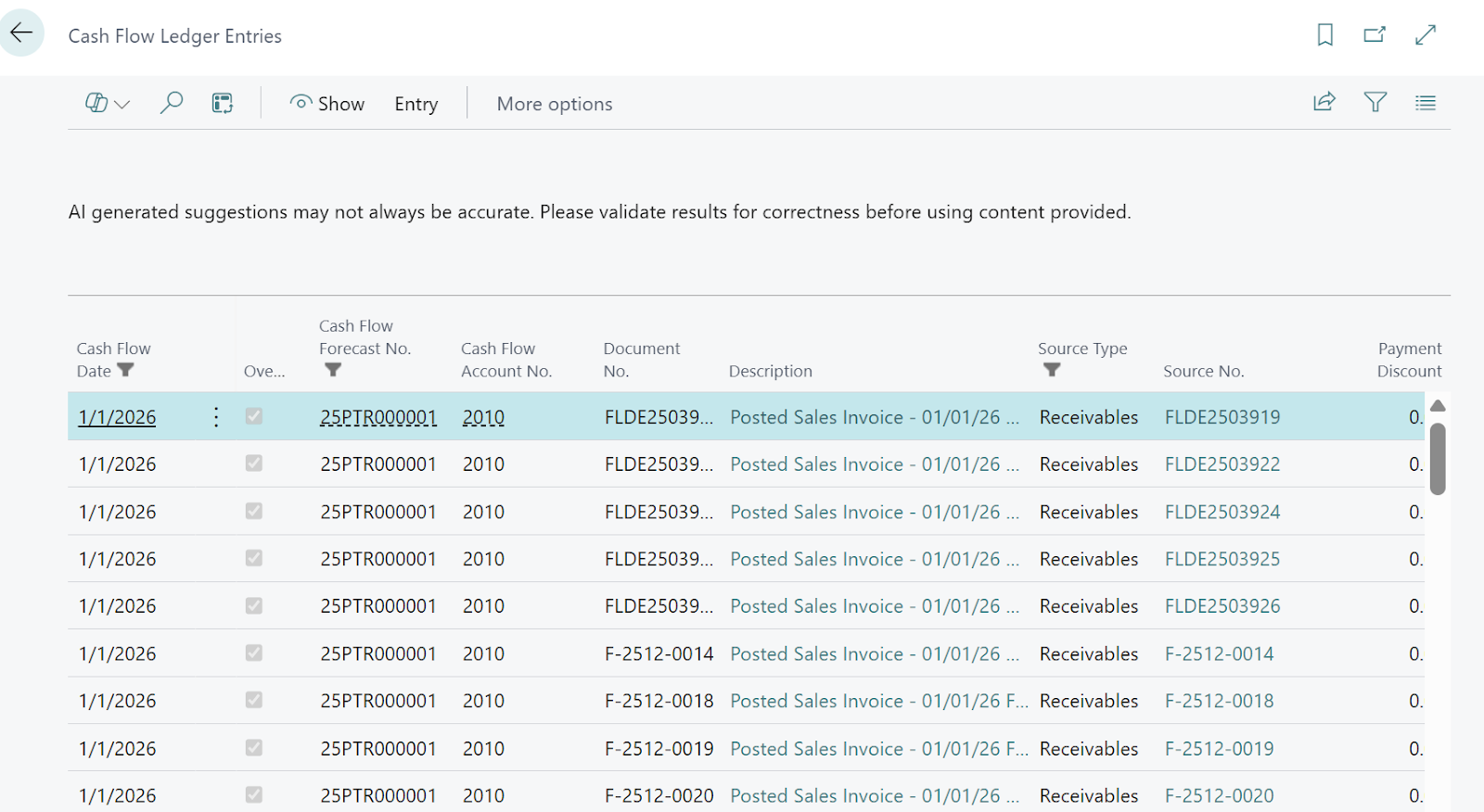Open Cash Flow Date column filter
Screen dimensions: 1484x812
[x=126, y=370]
